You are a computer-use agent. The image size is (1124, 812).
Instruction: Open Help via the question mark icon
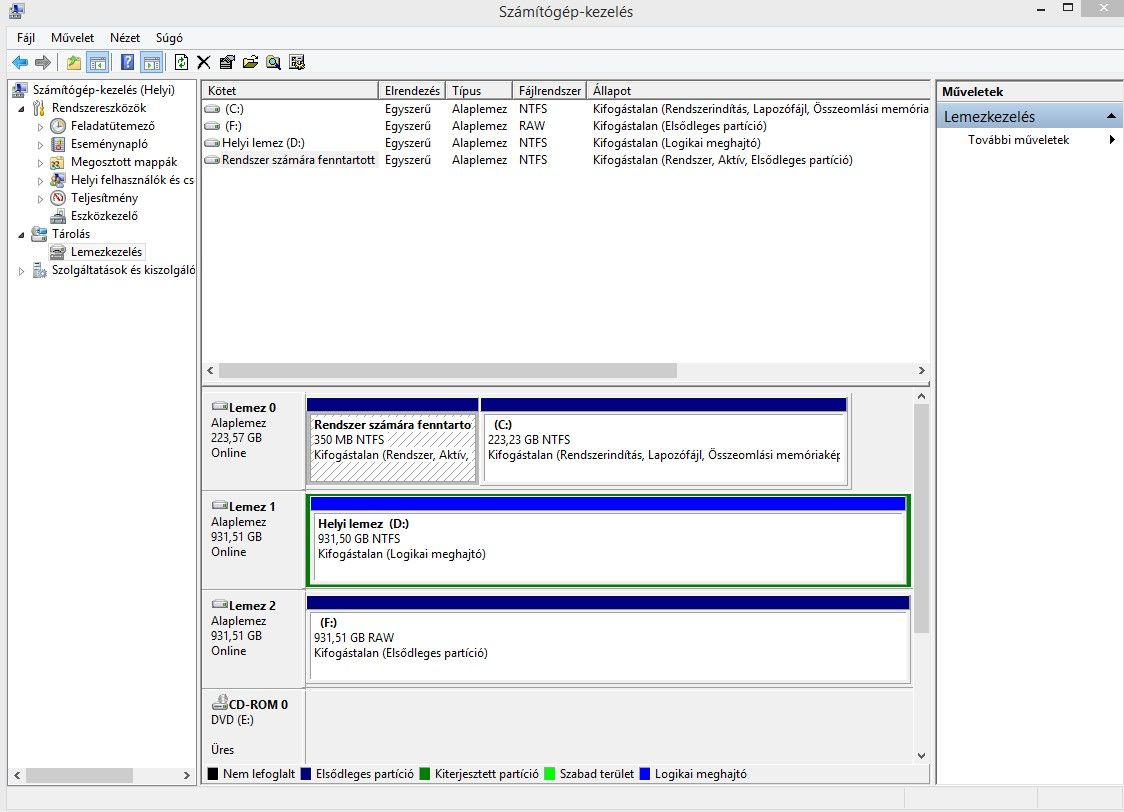click(128, 62)
